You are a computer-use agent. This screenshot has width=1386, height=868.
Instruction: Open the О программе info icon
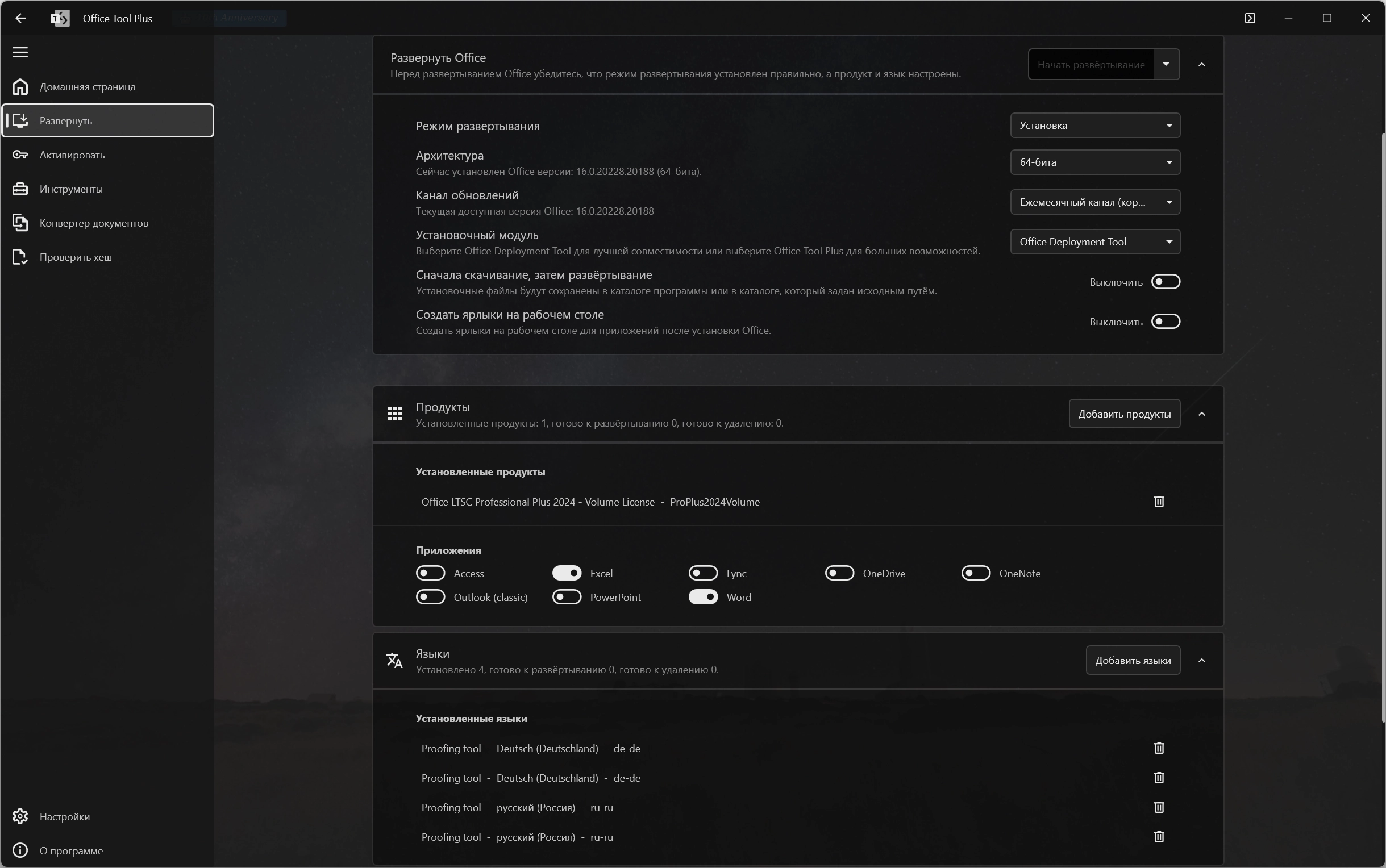[20, 850]
